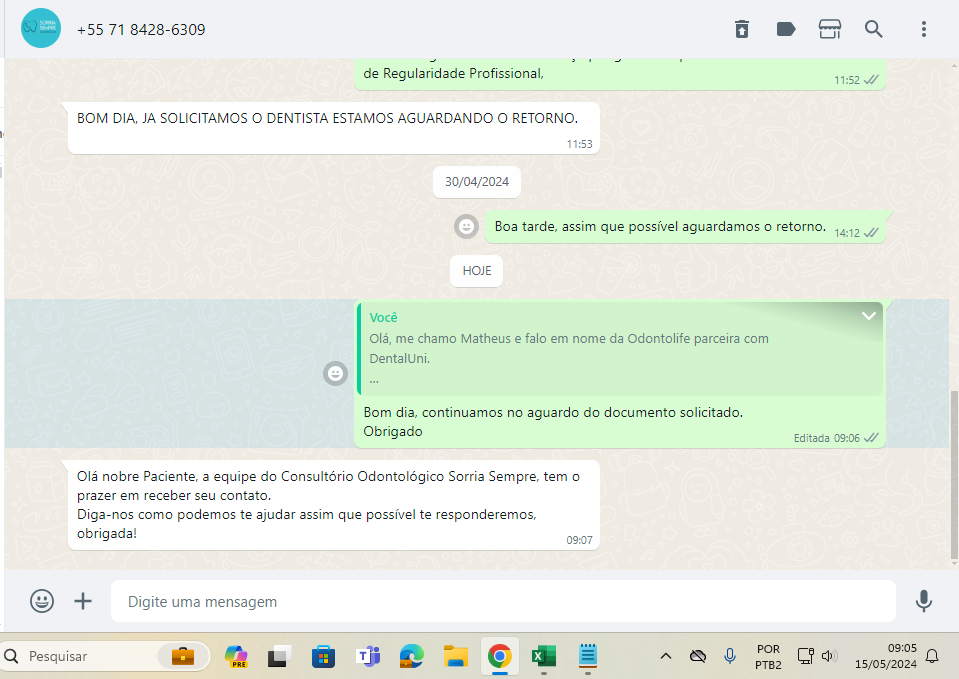Image resolution: width=959 pixels, height=679 pixels.
Task: Open File Explorer from taskbar
Action: [456, 656]
